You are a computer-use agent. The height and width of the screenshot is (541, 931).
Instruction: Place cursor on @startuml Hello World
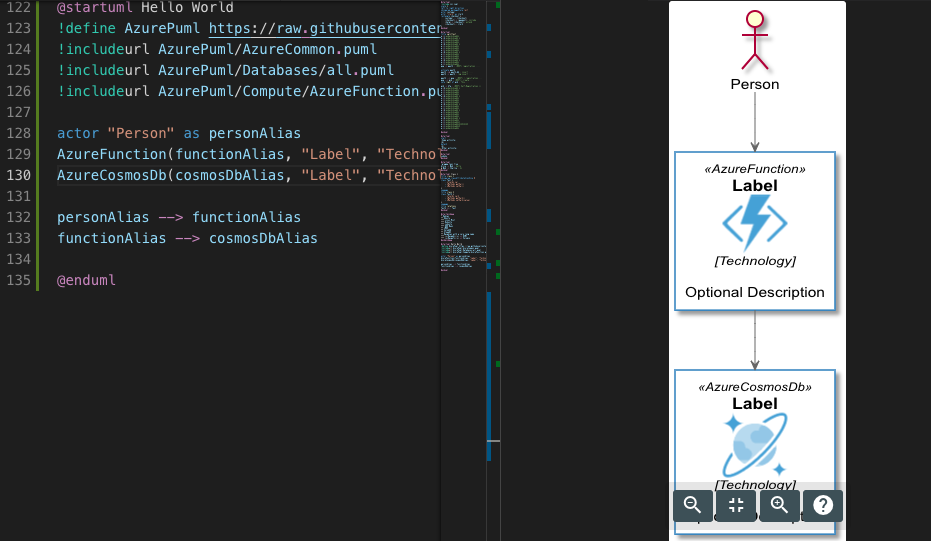tap(145, 8)
